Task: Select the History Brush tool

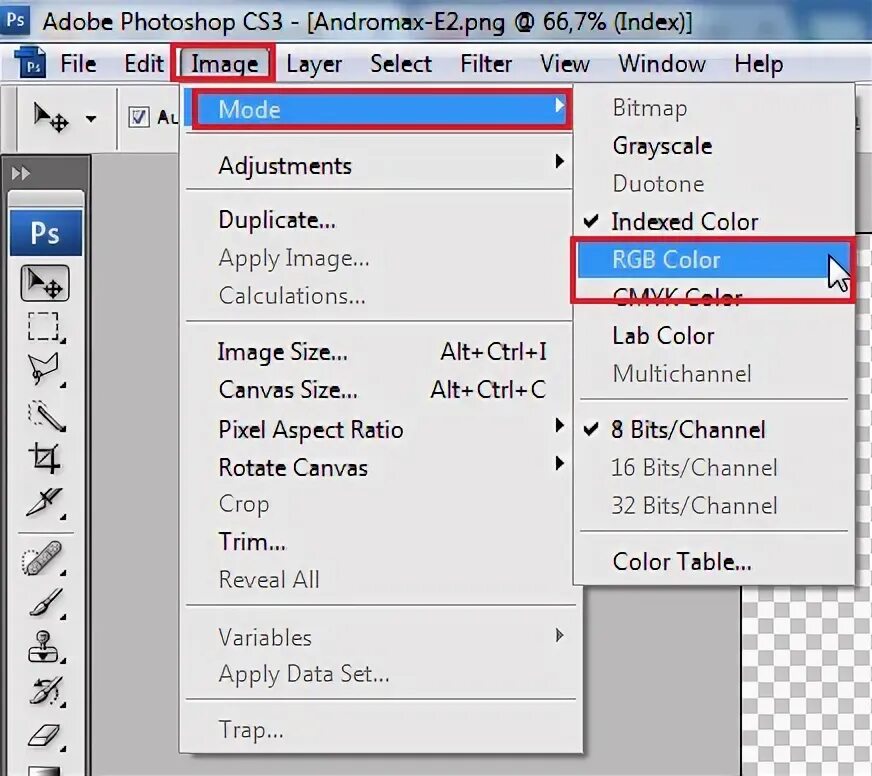Action: pyautogui.click(x=45, y=691)
